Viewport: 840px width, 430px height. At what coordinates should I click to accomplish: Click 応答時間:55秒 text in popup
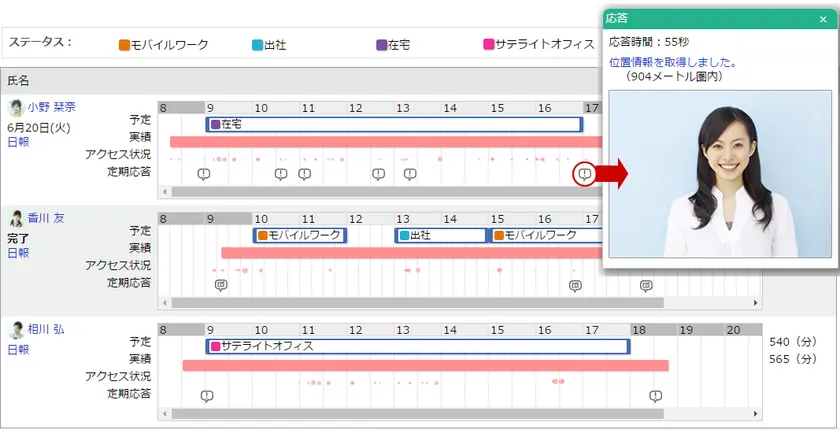coord(649,42)
